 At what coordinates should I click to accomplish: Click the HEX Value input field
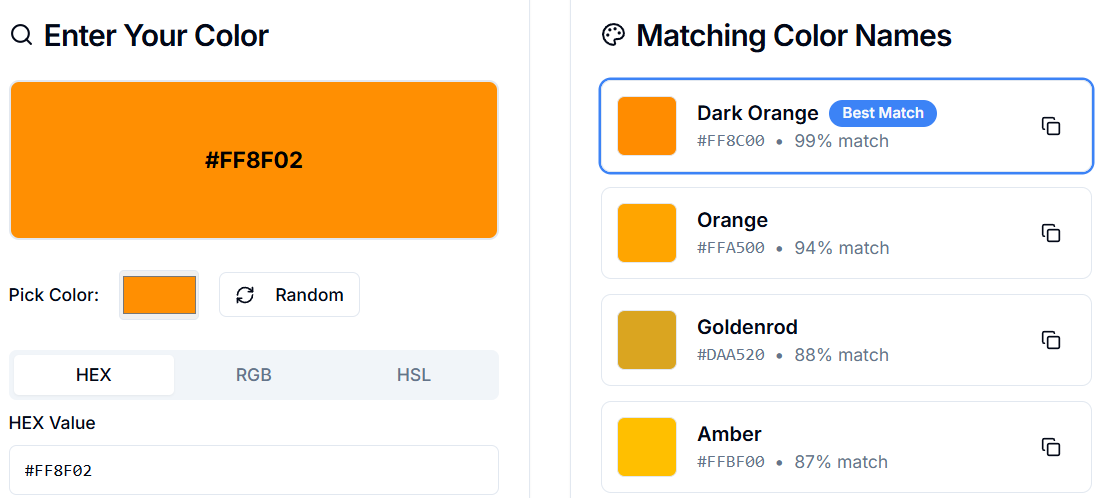click(x=254, y=470)
